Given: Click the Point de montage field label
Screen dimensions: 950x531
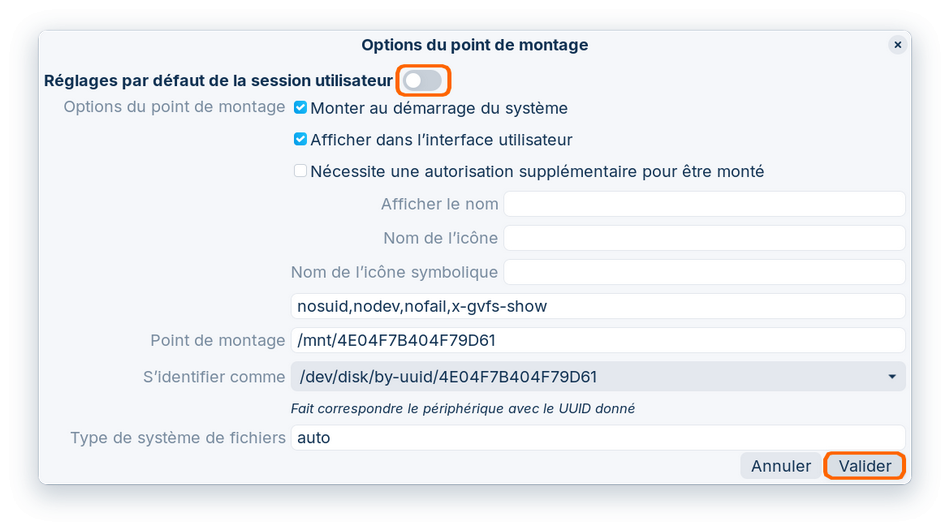Looking at the screenshot, I should click(217, 340).
